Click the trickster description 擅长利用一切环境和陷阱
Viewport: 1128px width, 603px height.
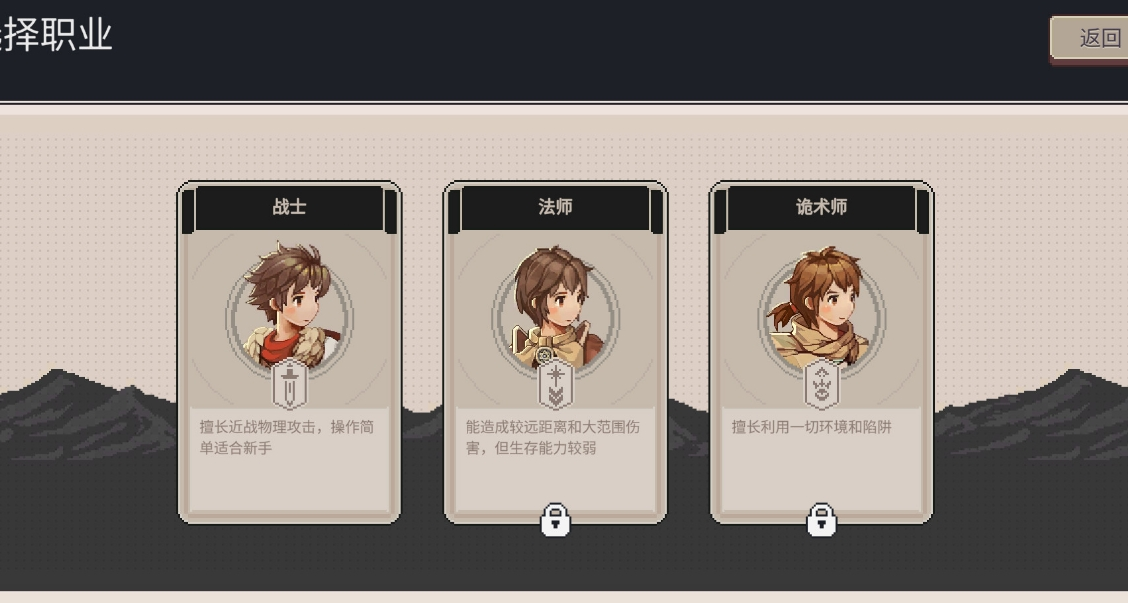[x=811, y=427]
